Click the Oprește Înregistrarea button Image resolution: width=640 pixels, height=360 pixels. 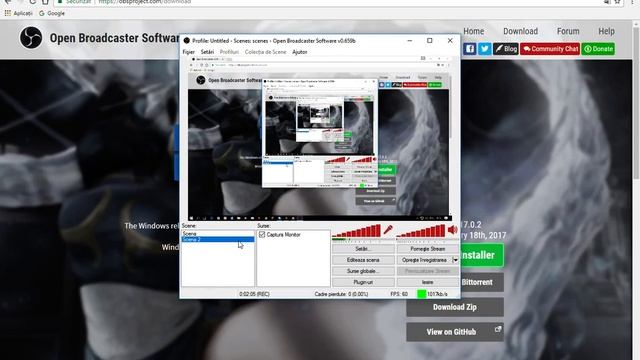(x=424, y=260)
